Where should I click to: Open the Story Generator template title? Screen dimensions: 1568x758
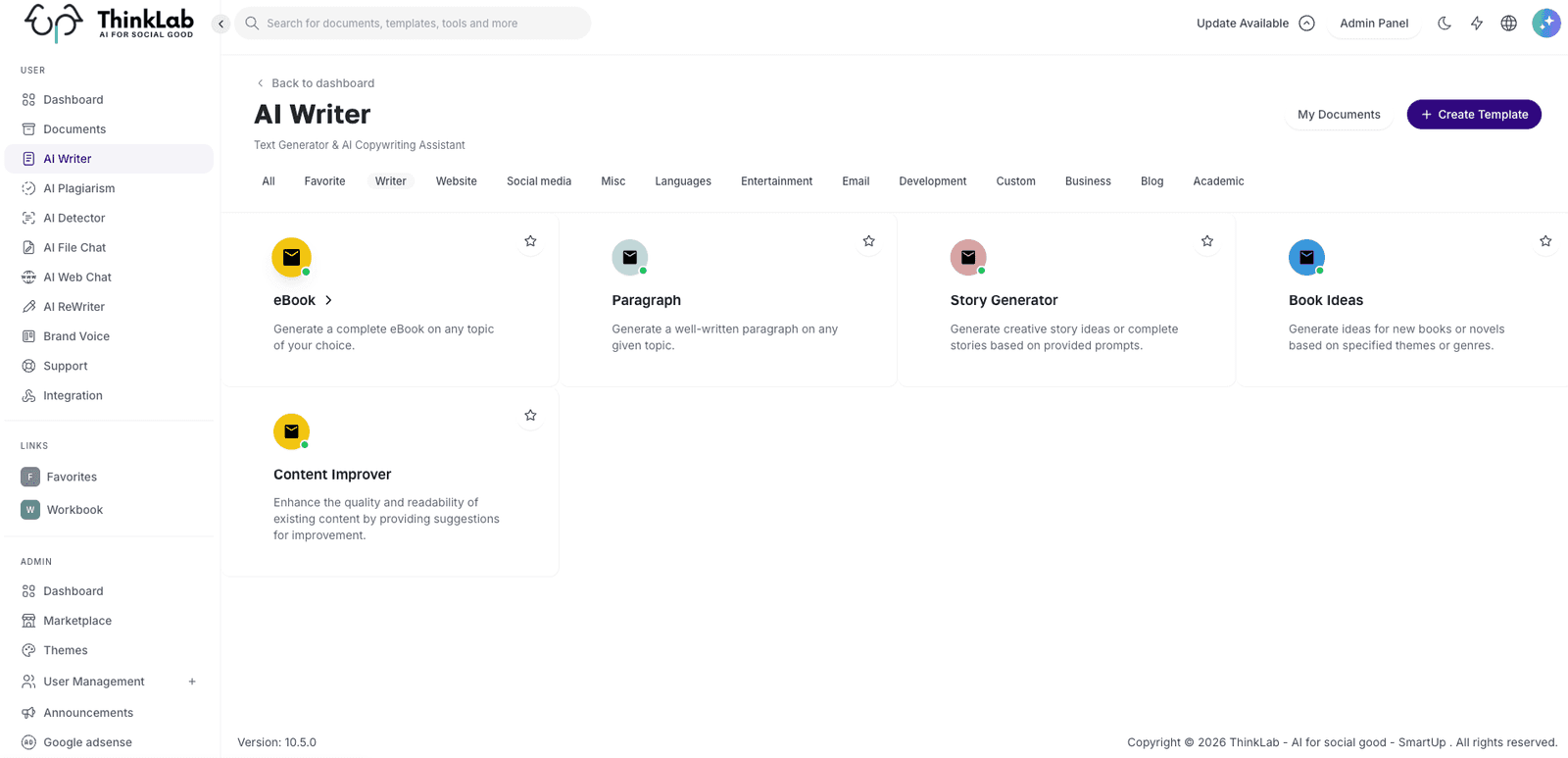[1004, 300]
